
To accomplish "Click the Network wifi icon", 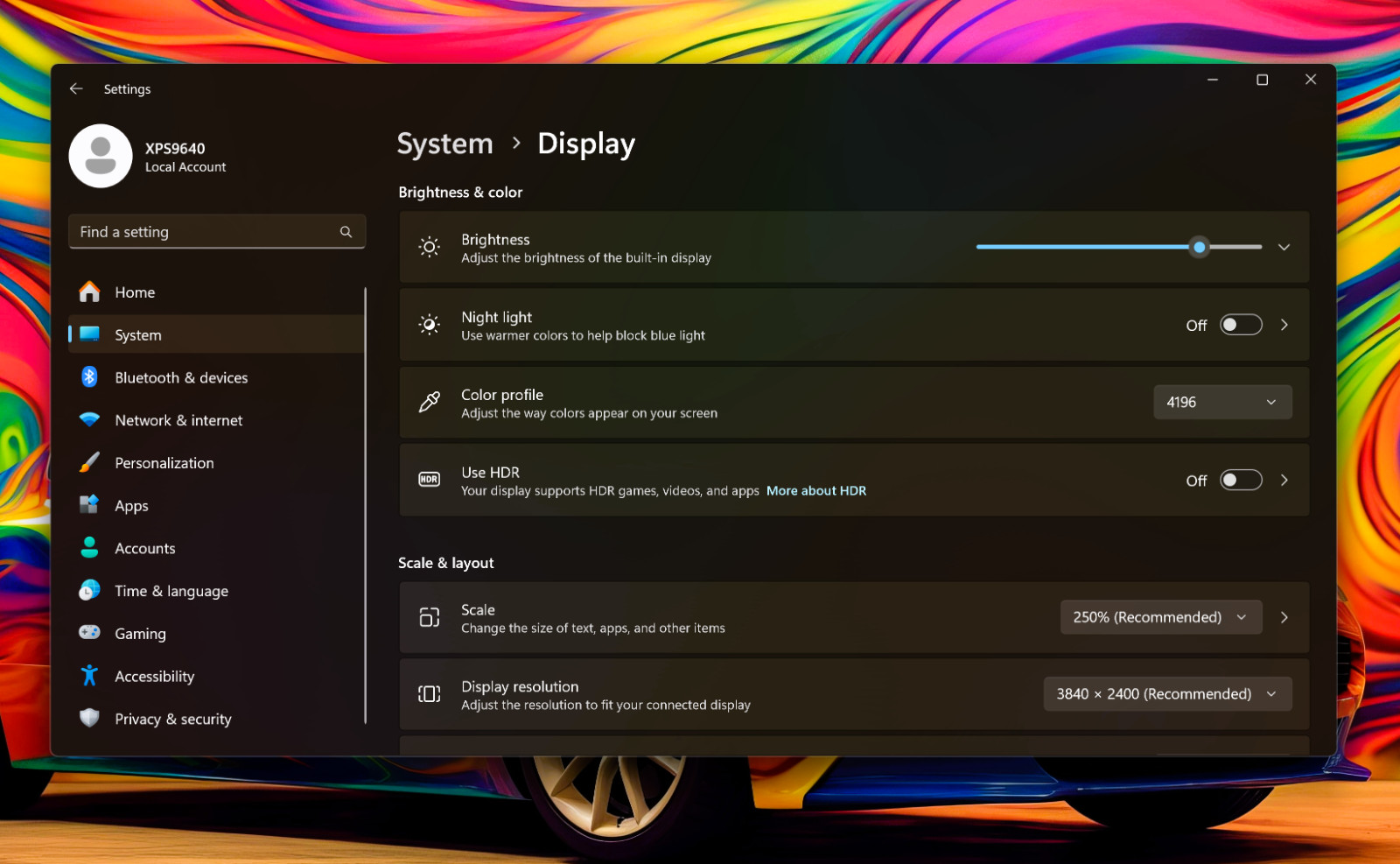I will pos(89,419).
